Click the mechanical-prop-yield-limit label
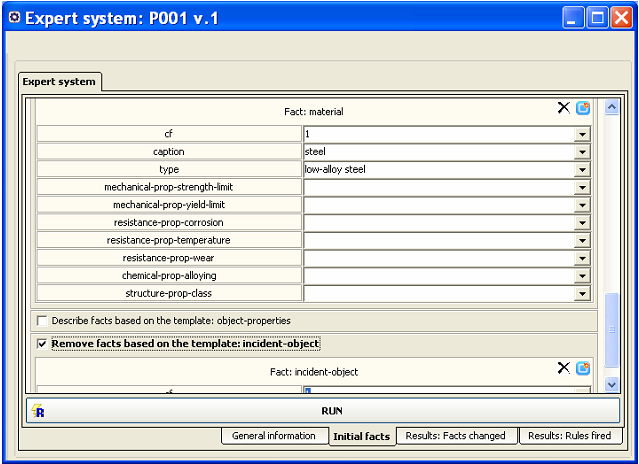 click(169, 205)
